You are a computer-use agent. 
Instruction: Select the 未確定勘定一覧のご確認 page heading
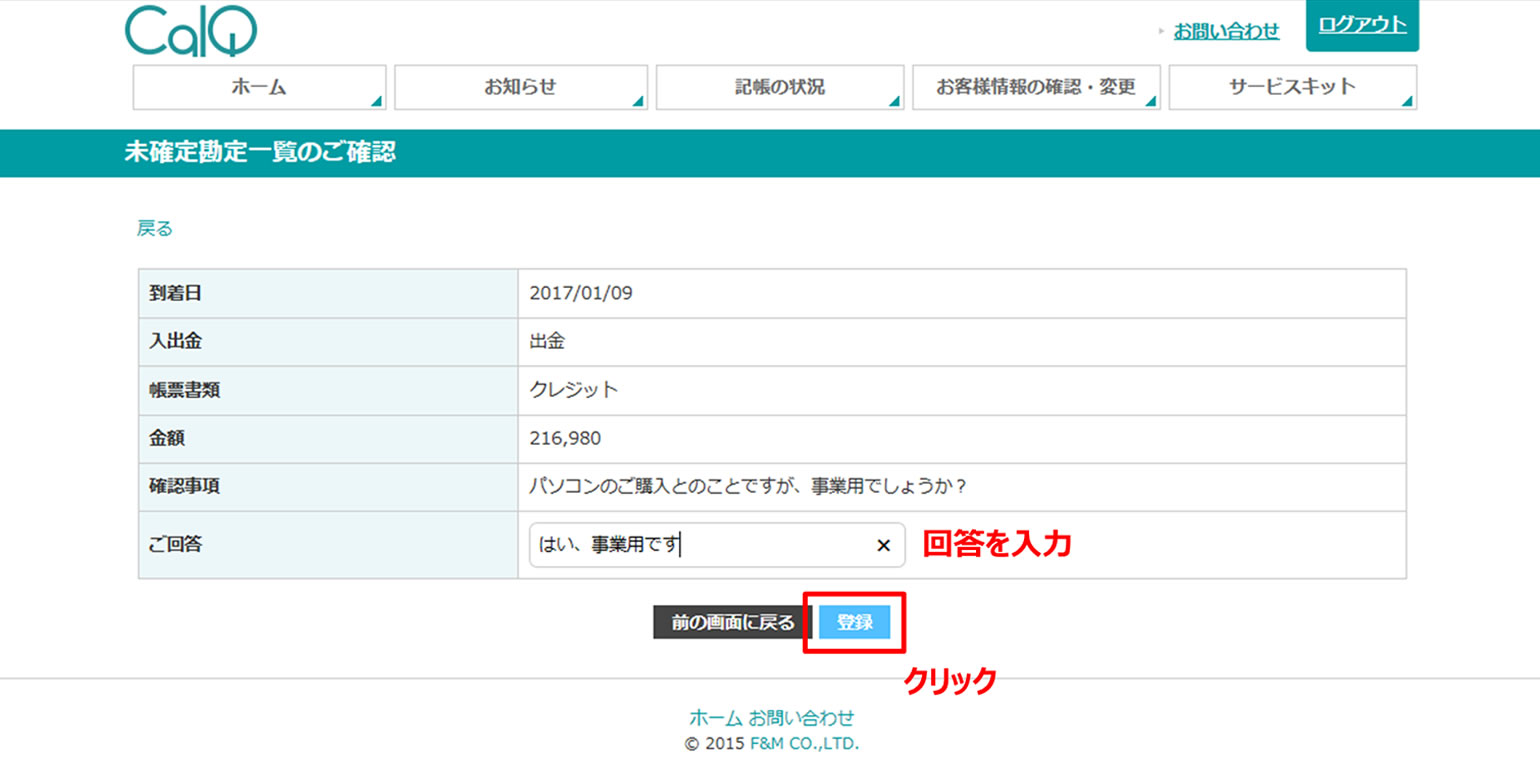260,153
